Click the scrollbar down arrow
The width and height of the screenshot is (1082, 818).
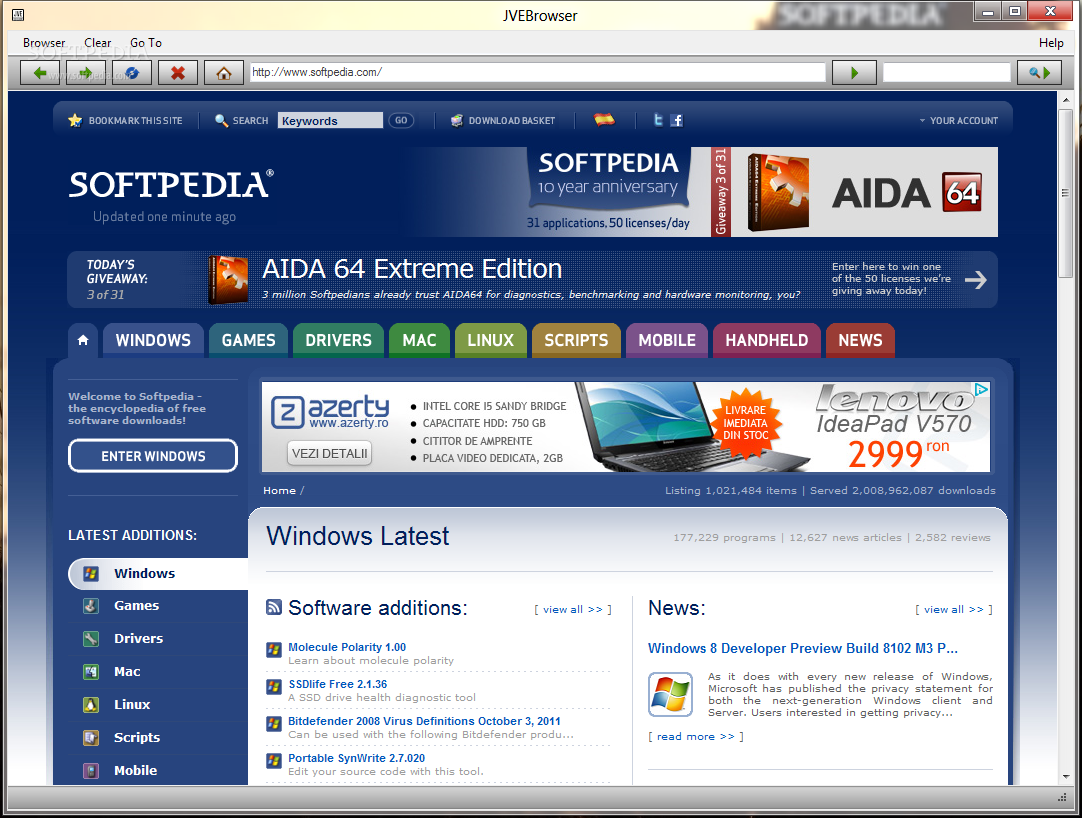(1066, 777)
